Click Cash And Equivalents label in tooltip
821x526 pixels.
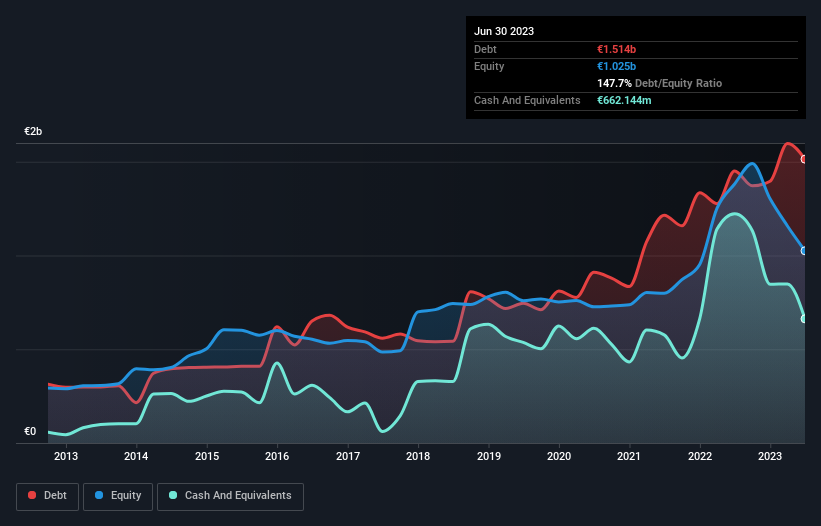[527, 100]
